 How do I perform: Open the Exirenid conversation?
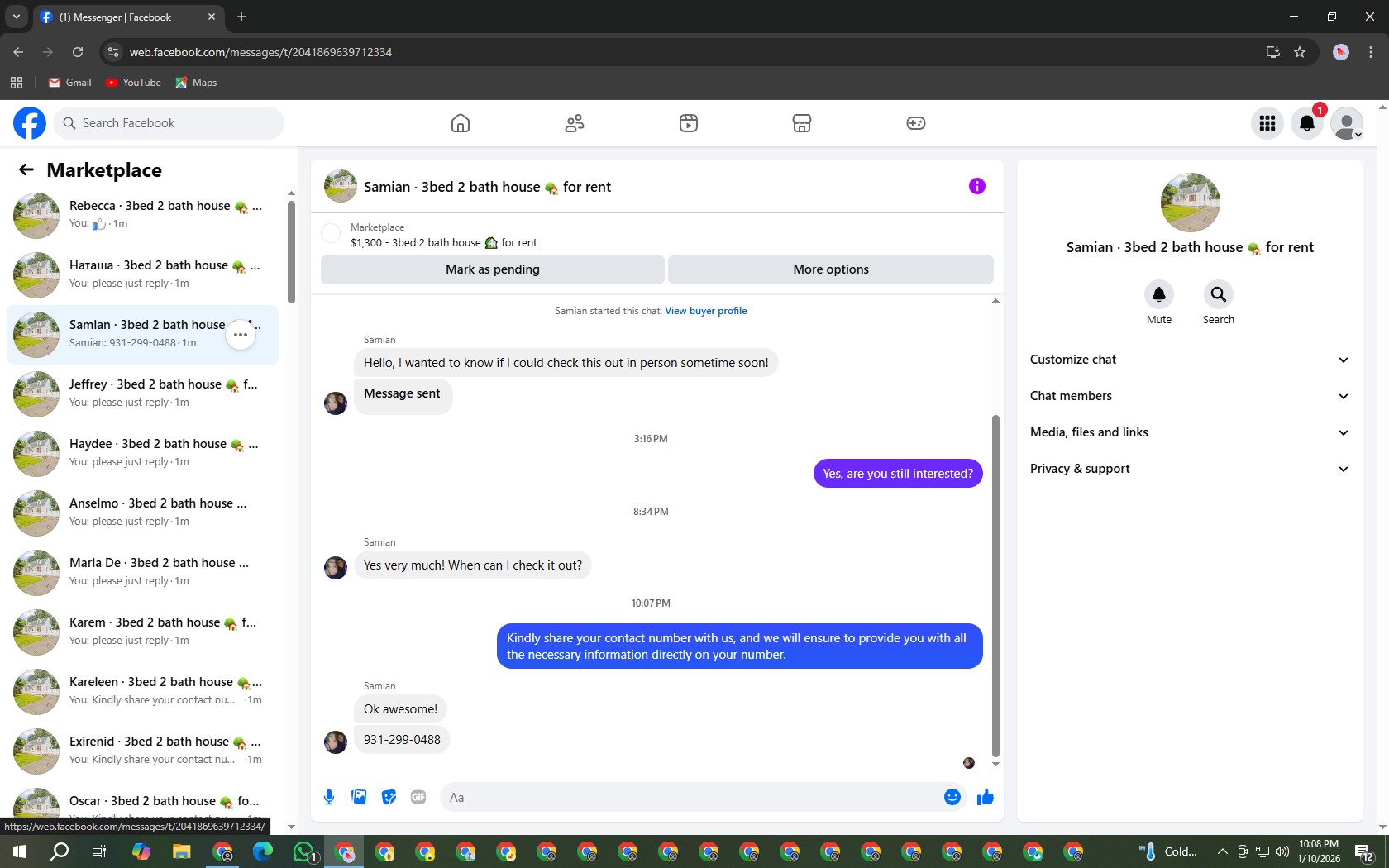point(142,751)
